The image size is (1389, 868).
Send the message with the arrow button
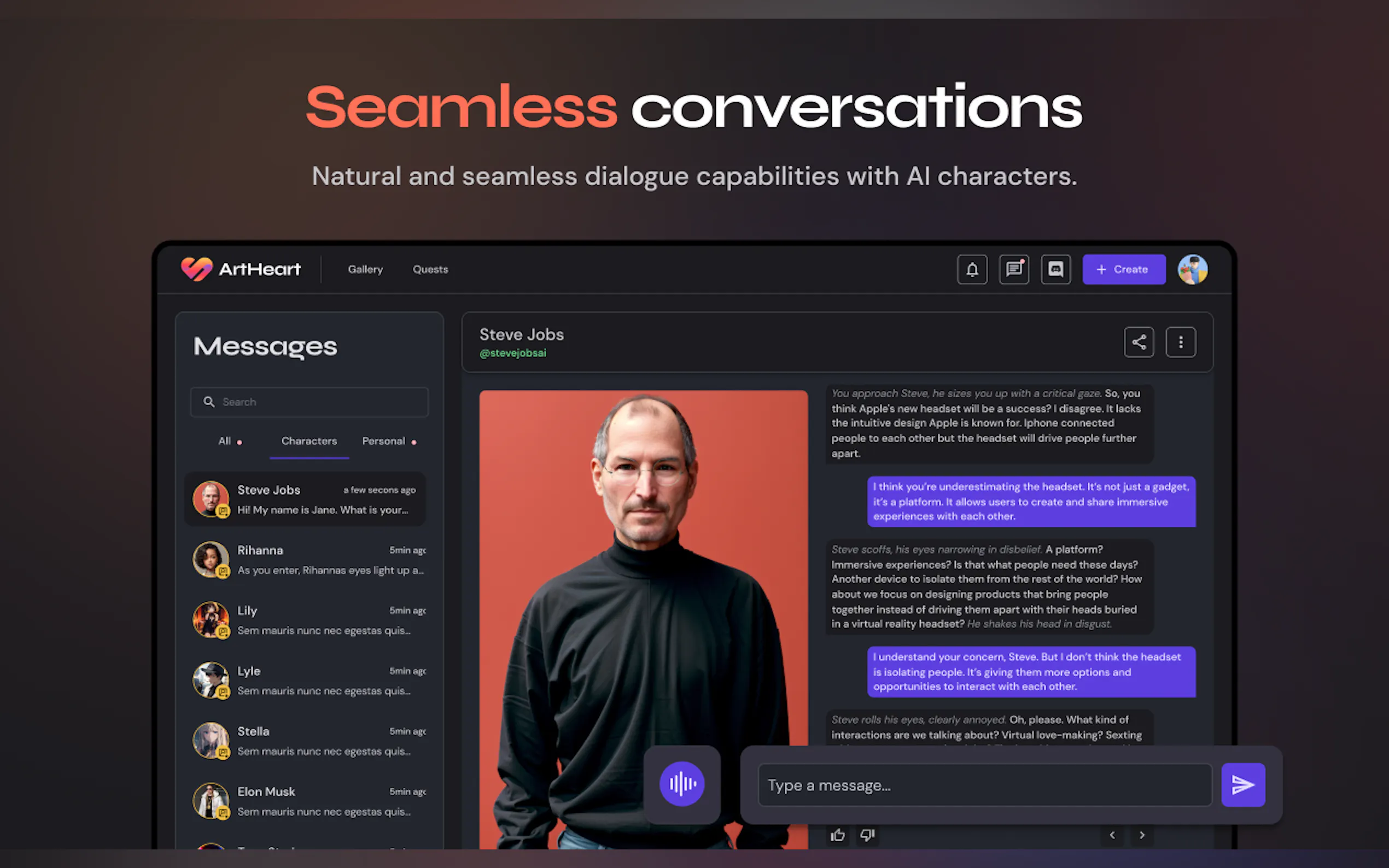[1242, 785]
